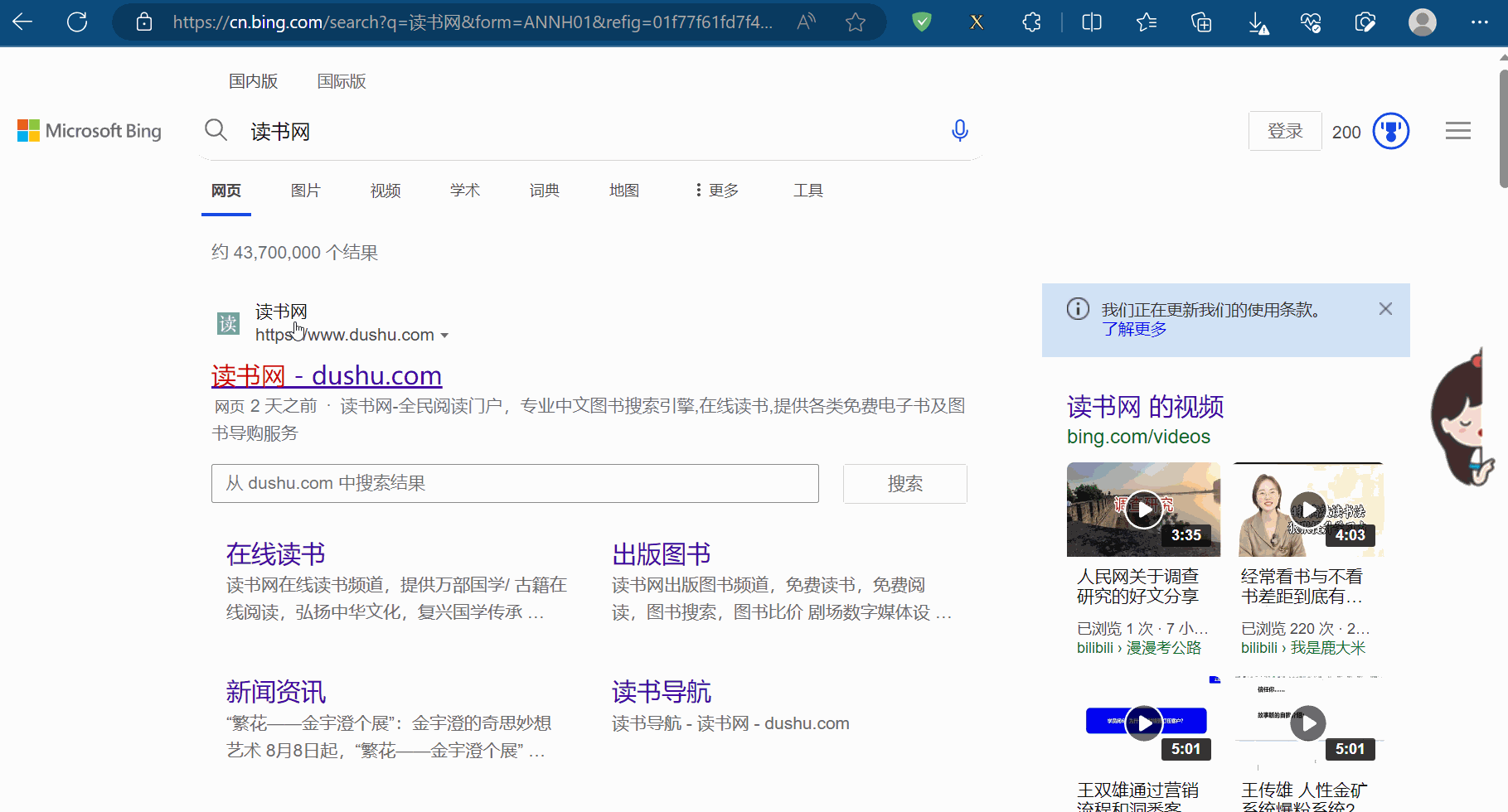Click the 200 Rewards points count
1508x812 pixels.
click(1346, 132)
